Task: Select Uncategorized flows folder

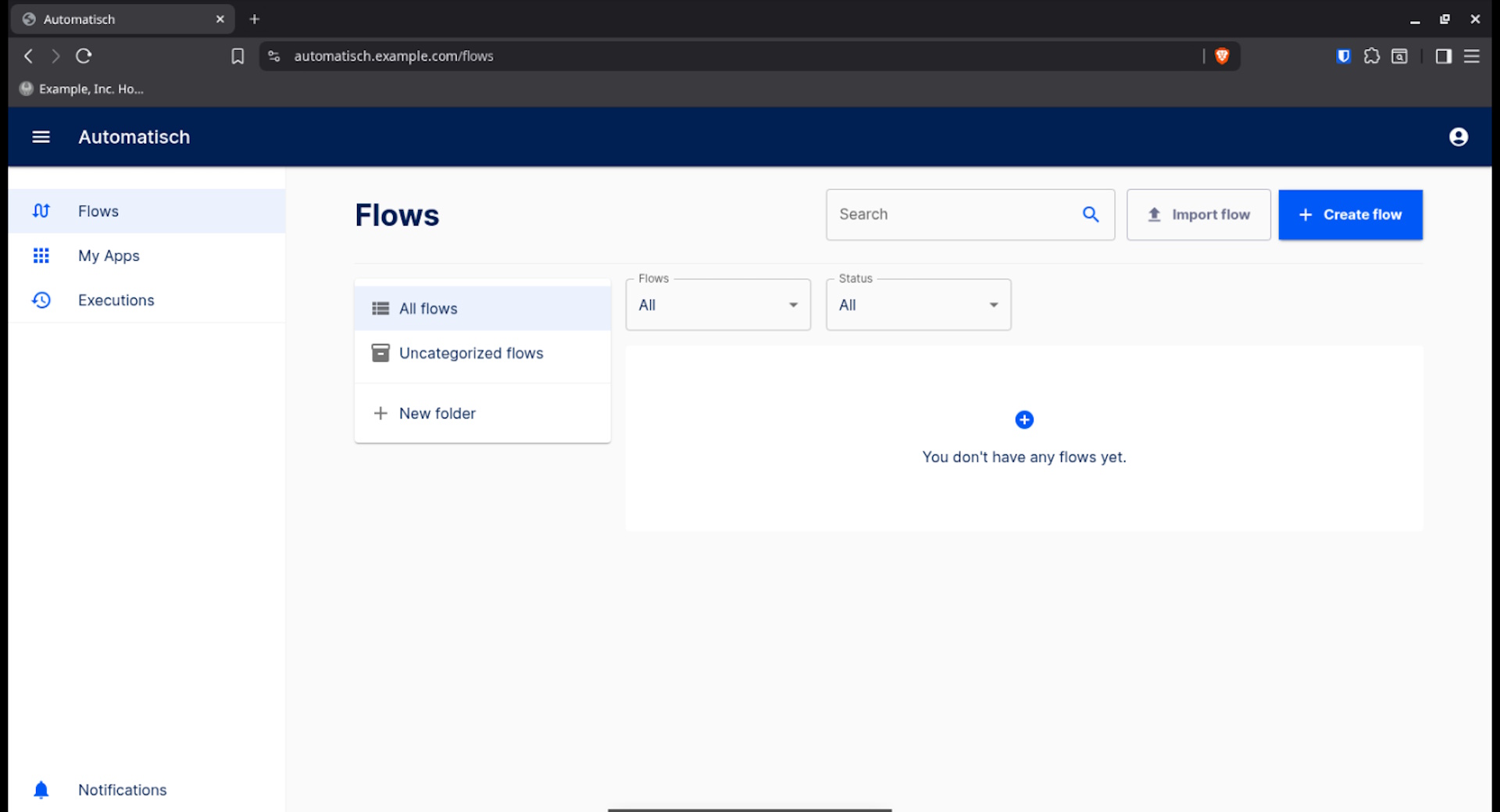Action: 470,354
